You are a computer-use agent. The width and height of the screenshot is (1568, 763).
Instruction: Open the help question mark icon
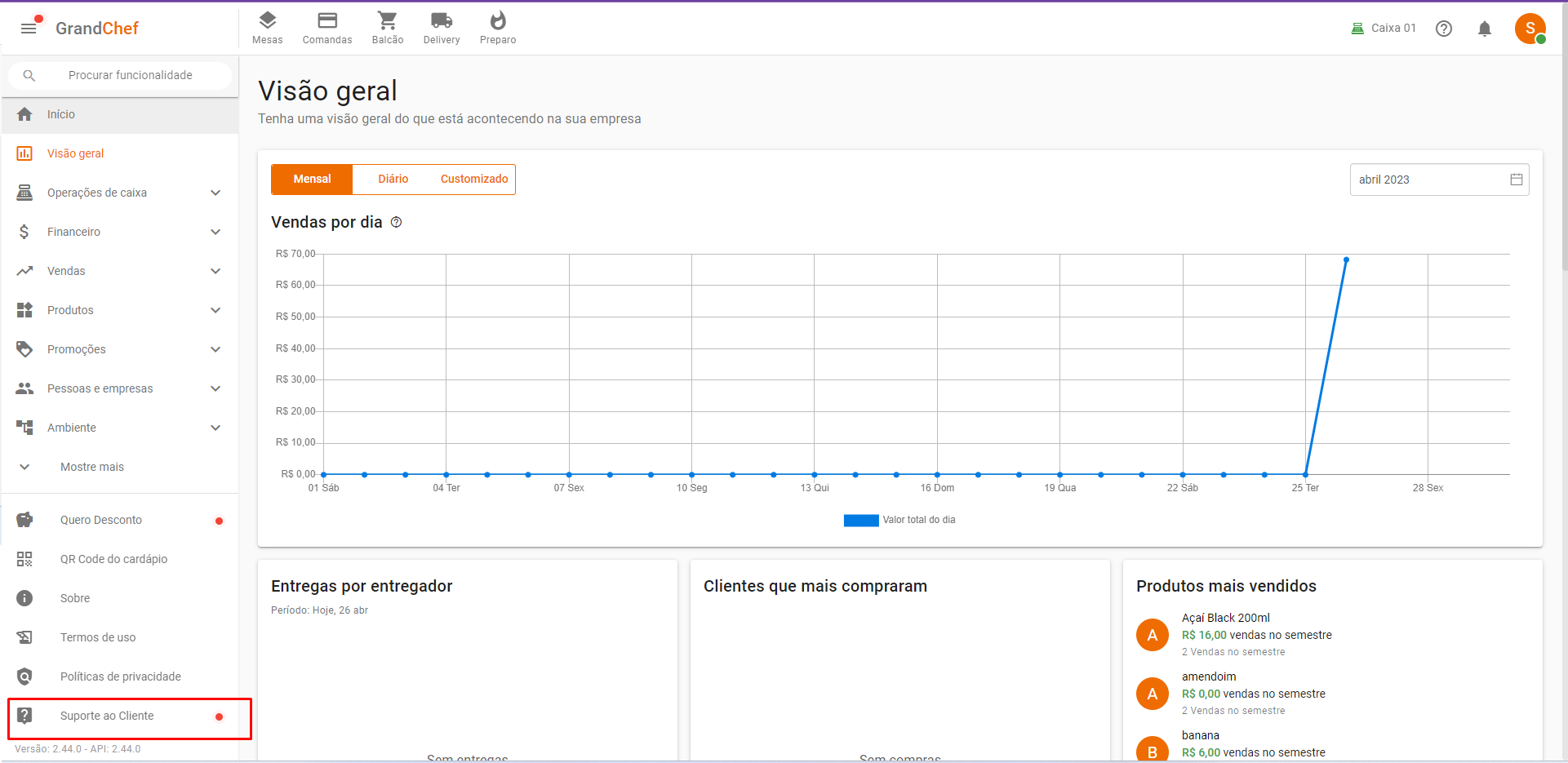[x=1444, y=29]
